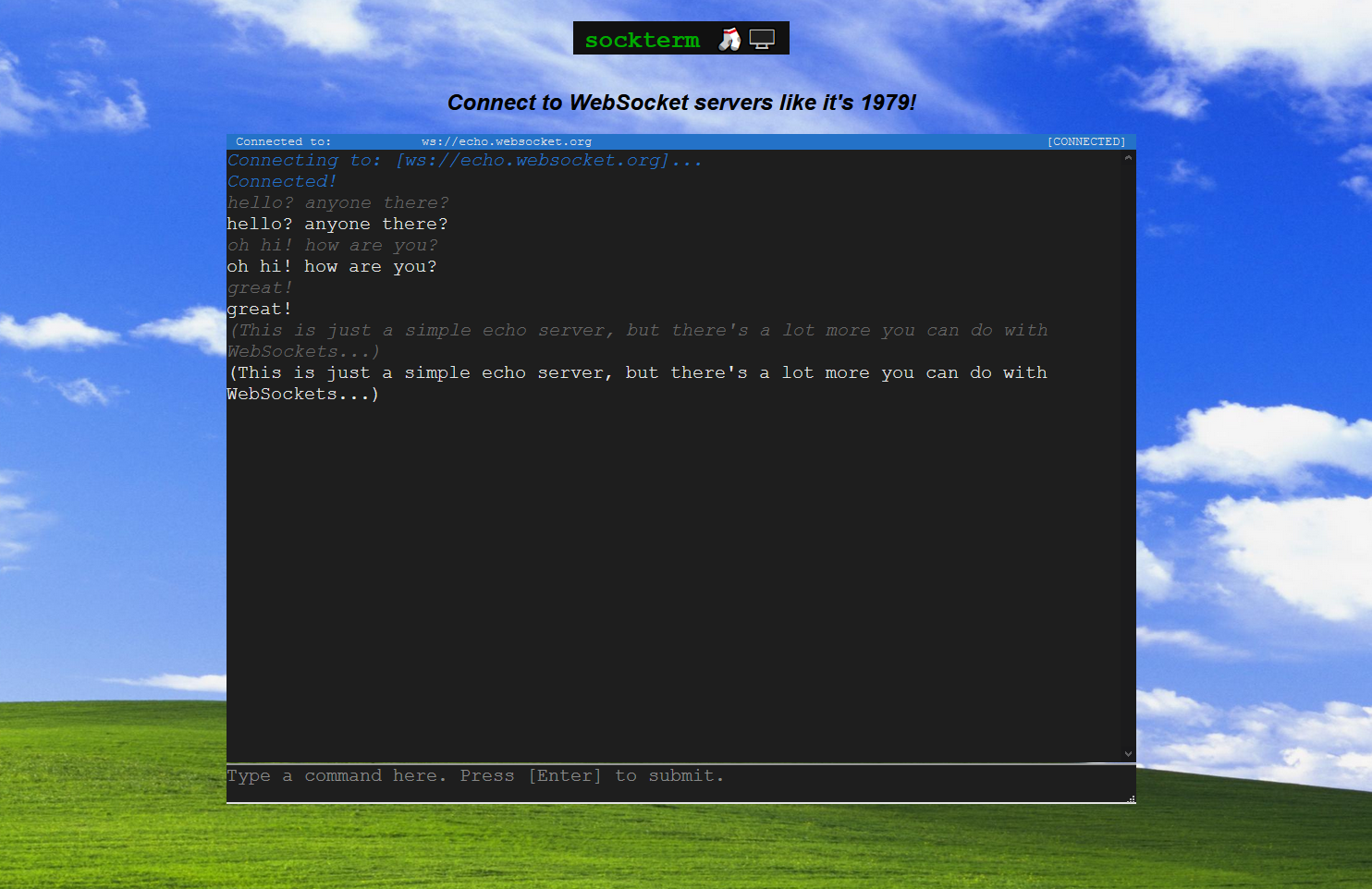Click the white 'oh hi! how are you?' line
Image resolution: width=1372 pixels, height=889 pixels.
pos(332,267)
